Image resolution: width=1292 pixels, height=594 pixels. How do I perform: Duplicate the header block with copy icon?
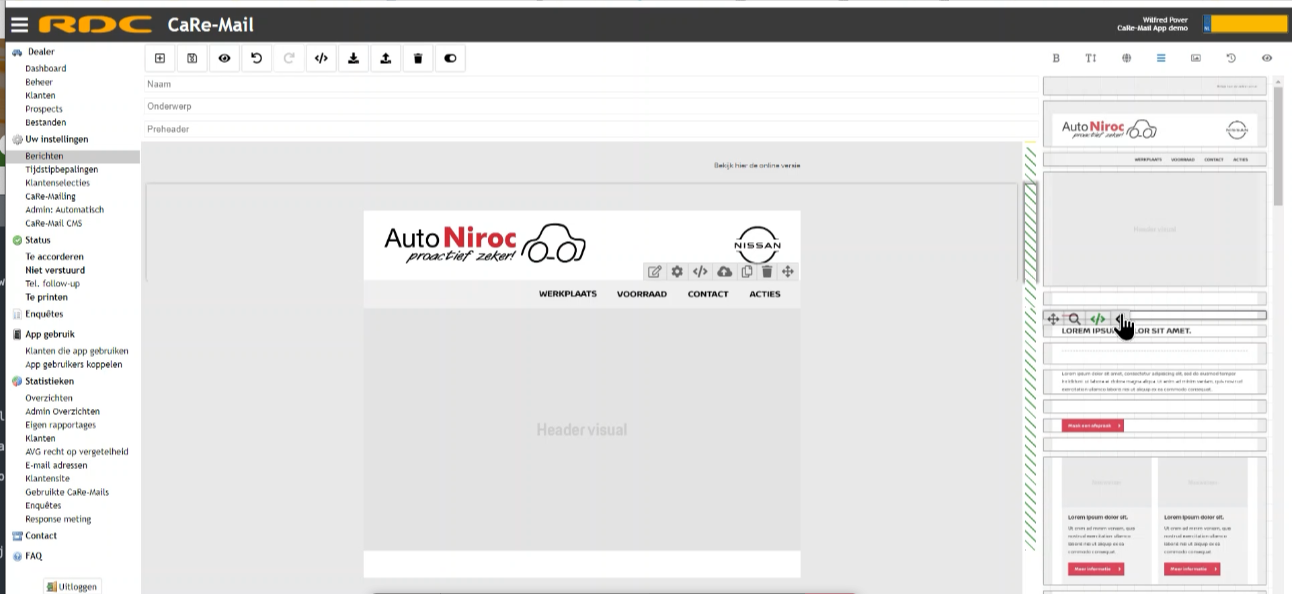click(x=746, y=271)
